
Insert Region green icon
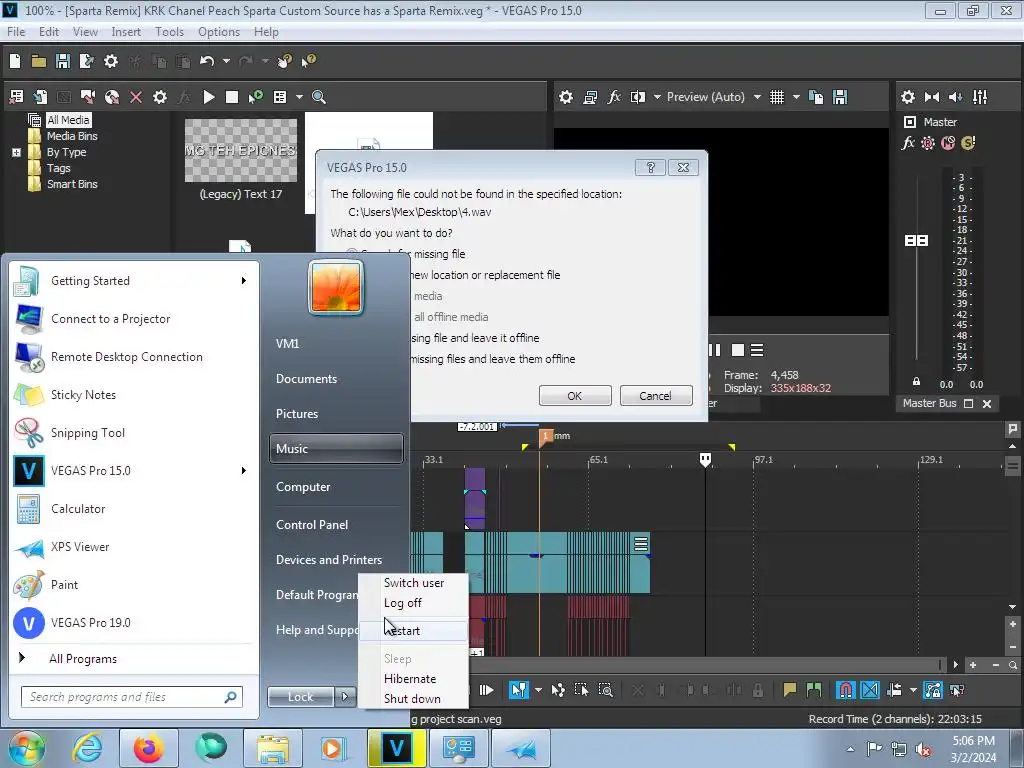pos(814,690)
